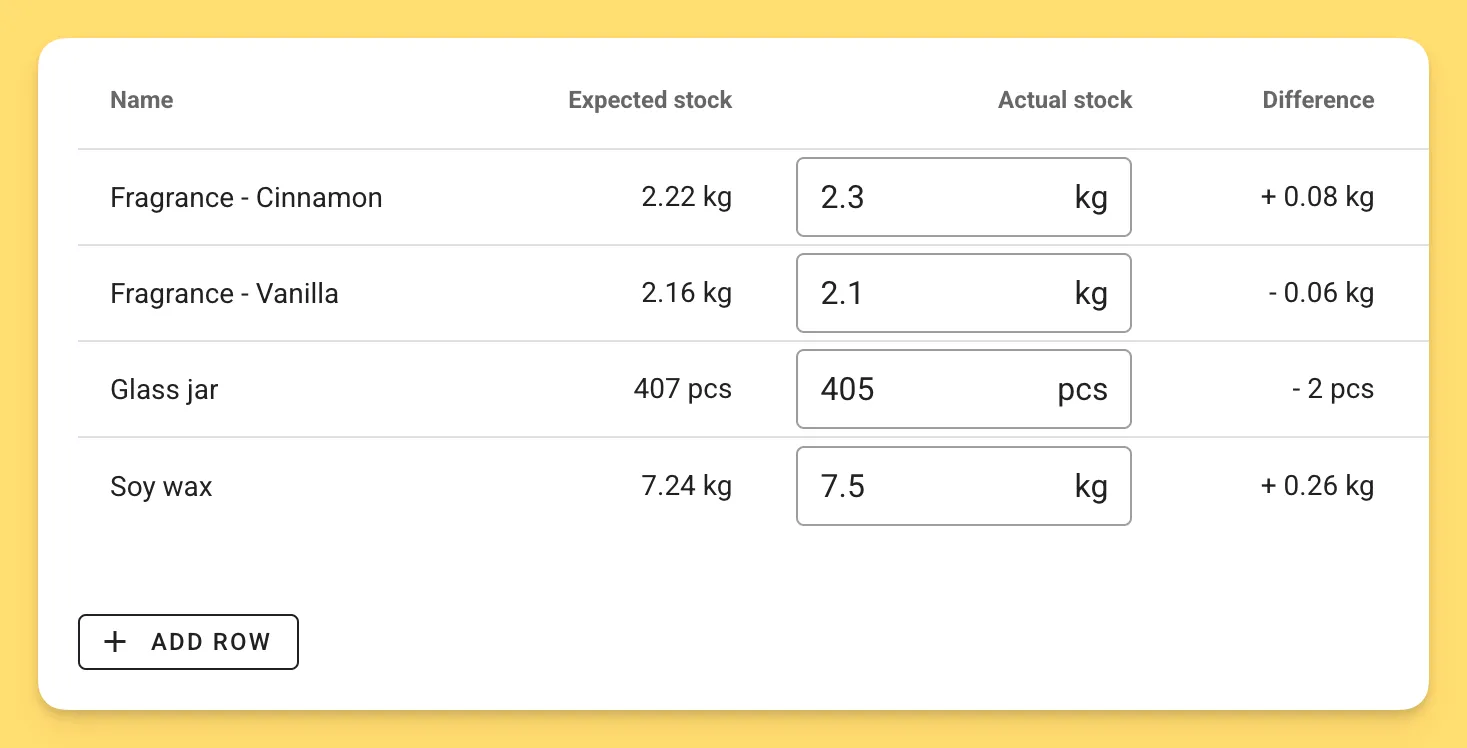Click the Difference column header
Image resolution: width=1467 pixels, height=748 pixels.
(1318, 100)
